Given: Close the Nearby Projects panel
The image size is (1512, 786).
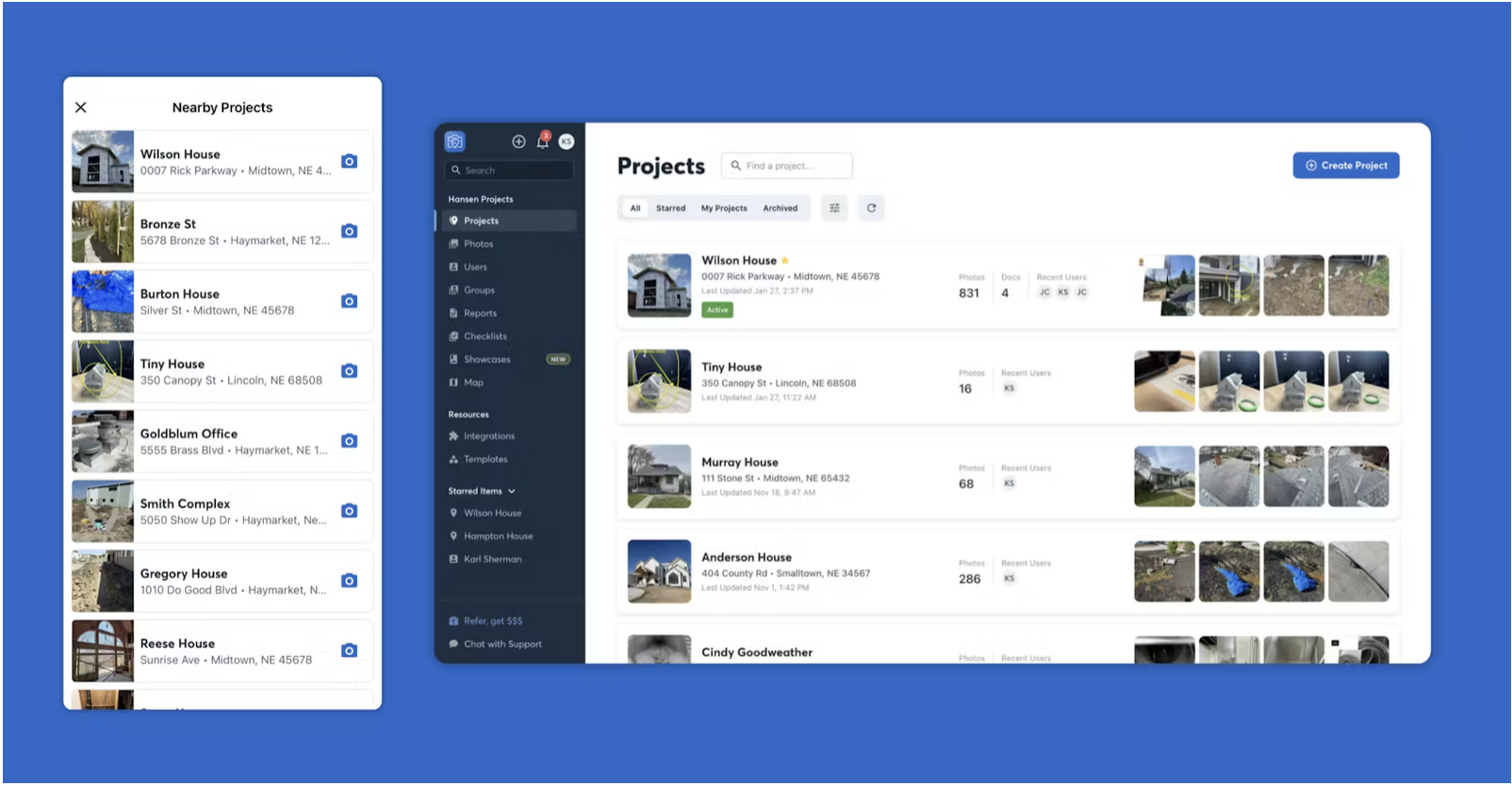Looking at the screenshot, I should (x=81, y=107).
